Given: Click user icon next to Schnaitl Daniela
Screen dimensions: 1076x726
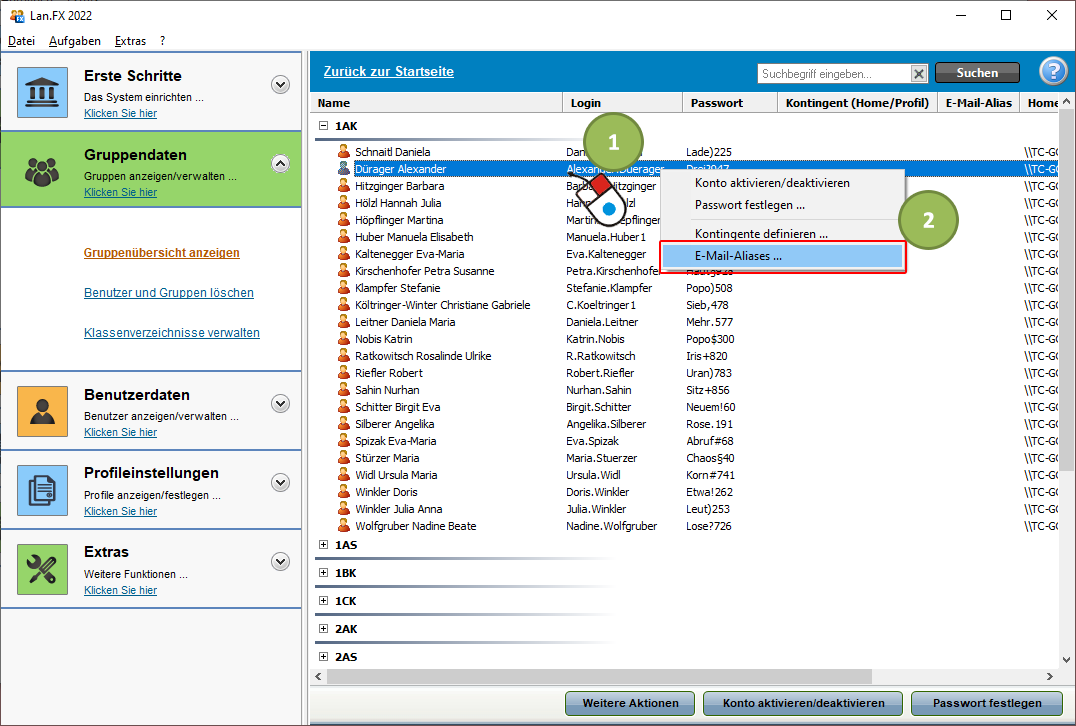Looking at the screenshot, I should (344, 152).
